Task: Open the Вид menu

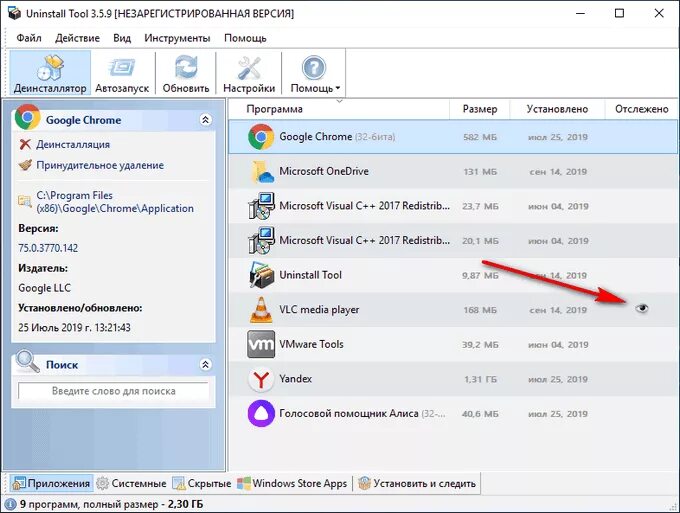Action: (122, 38)
